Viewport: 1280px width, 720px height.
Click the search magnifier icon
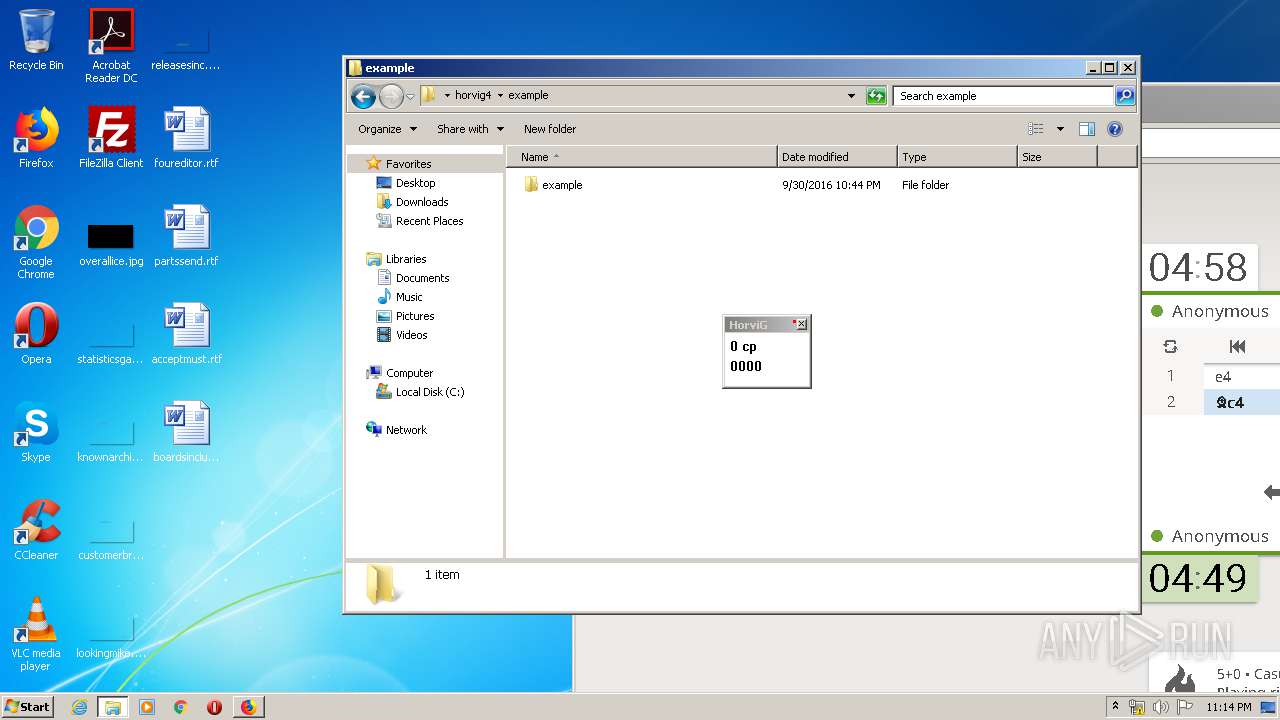click(x=1125, y=96)
